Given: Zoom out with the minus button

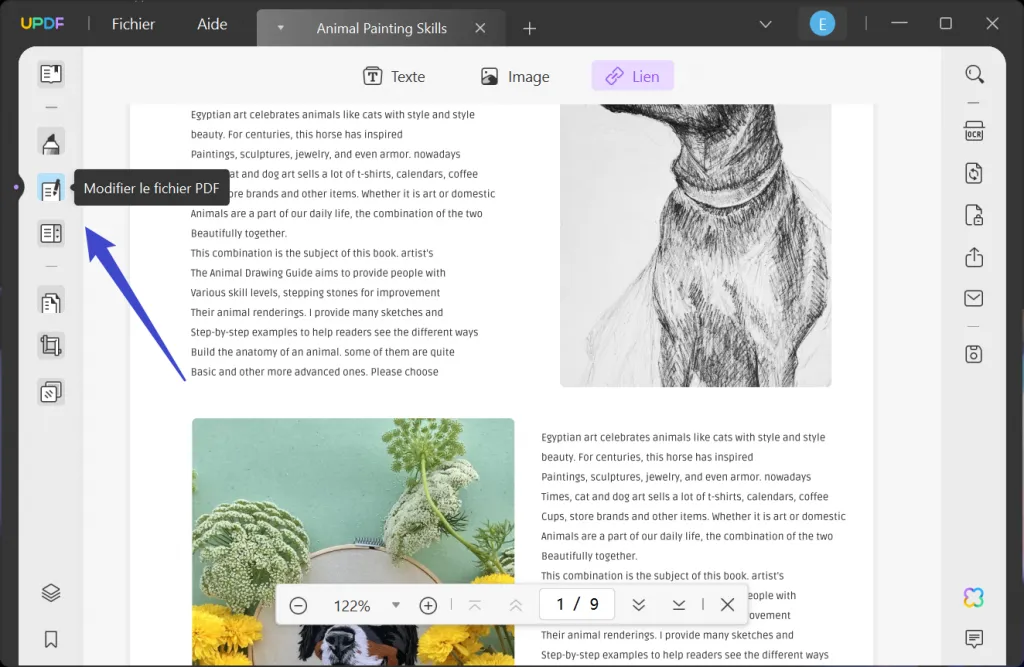Looking at the screenshot, I should 298,606.
